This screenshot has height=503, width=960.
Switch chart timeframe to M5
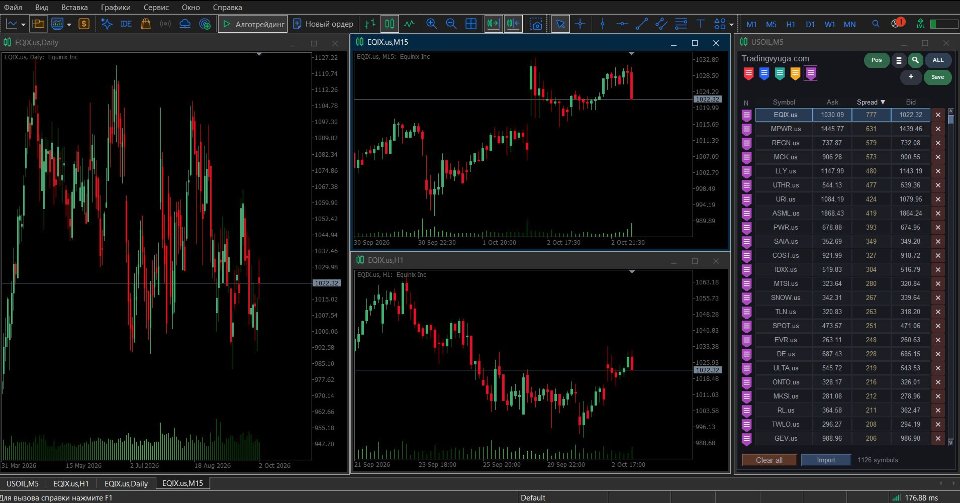point(771,24)
